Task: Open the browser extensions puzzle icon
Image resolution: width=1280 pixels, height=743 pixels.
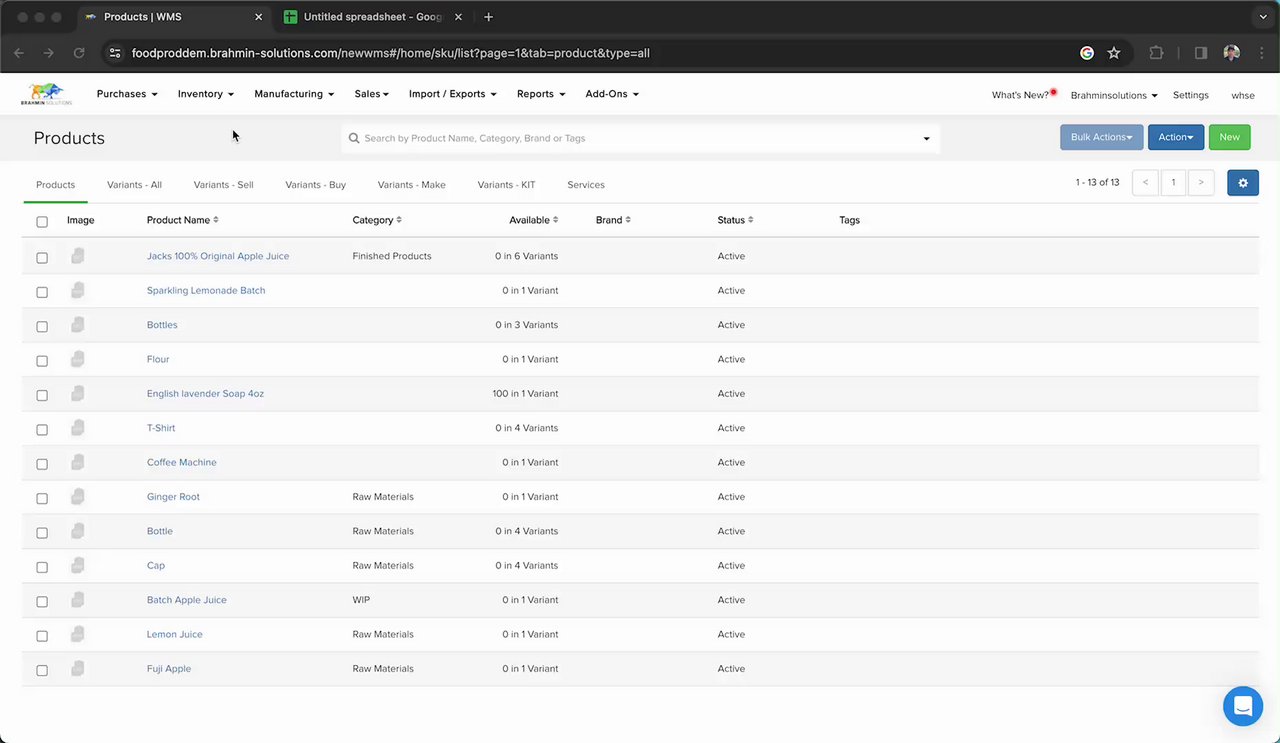Action: [1156, 53]
